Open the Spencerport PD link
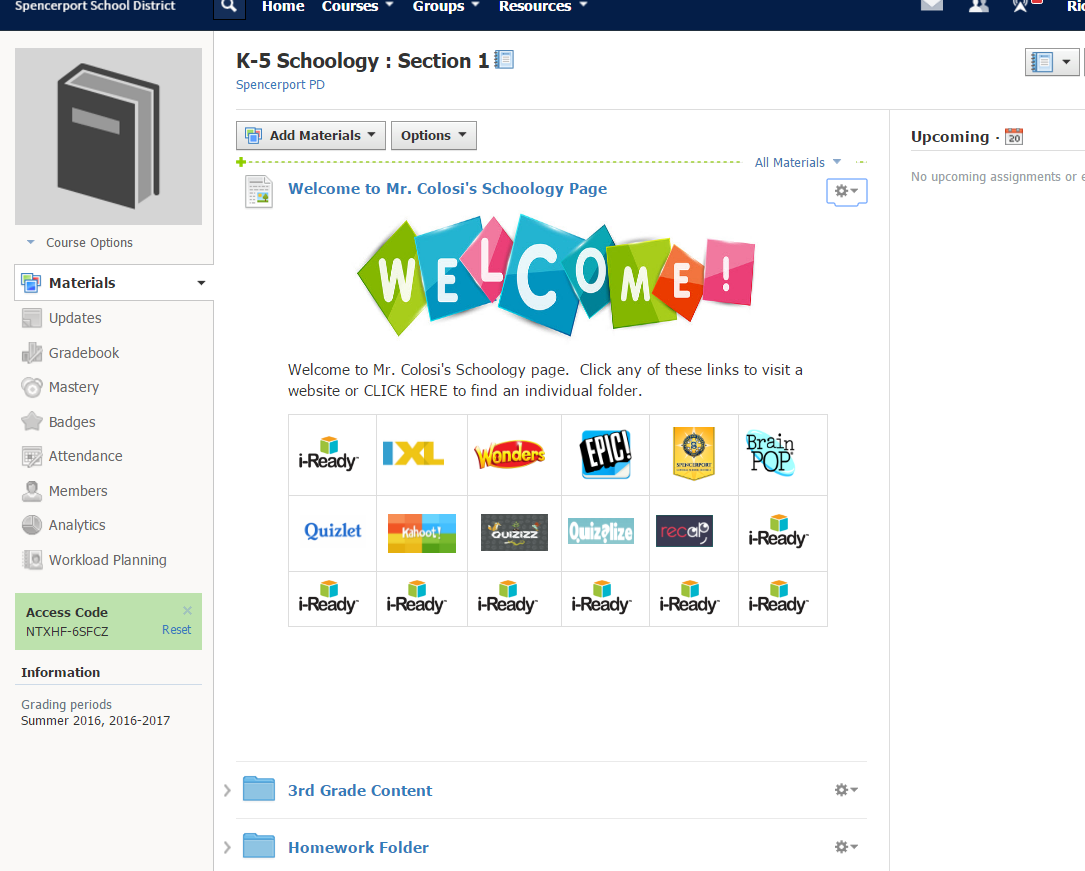 [280, 84]
